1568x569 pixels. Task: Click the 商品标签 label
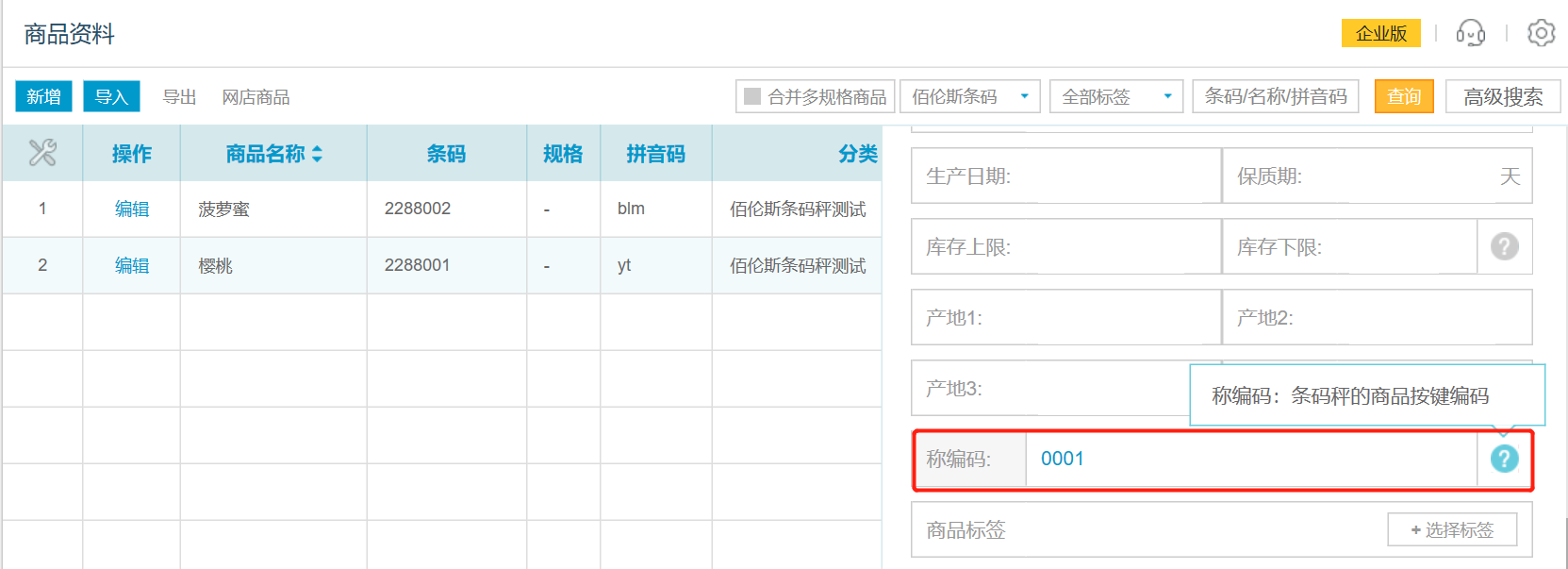click(966, 529)
